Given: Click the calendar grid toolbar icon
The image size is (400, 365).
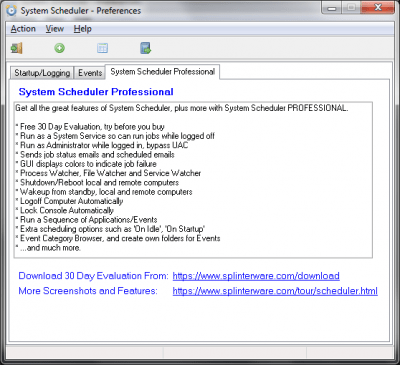Looking at the screenshot, I should coord(102,48).
